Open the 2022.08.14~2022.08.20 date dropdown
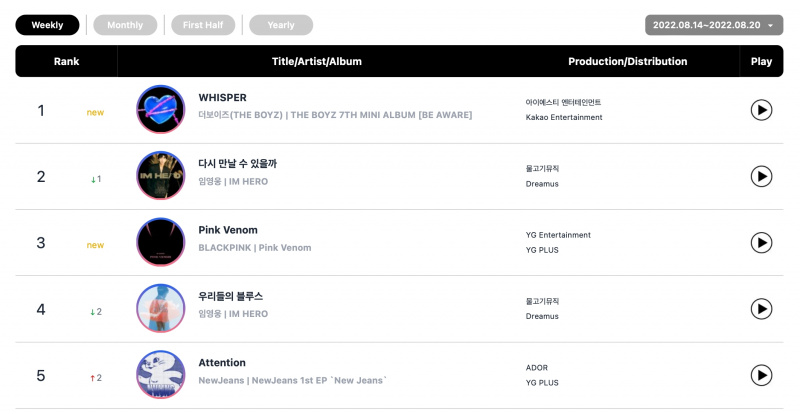The height and width of the screenshot is (414, 800). [x=714, y=25]
